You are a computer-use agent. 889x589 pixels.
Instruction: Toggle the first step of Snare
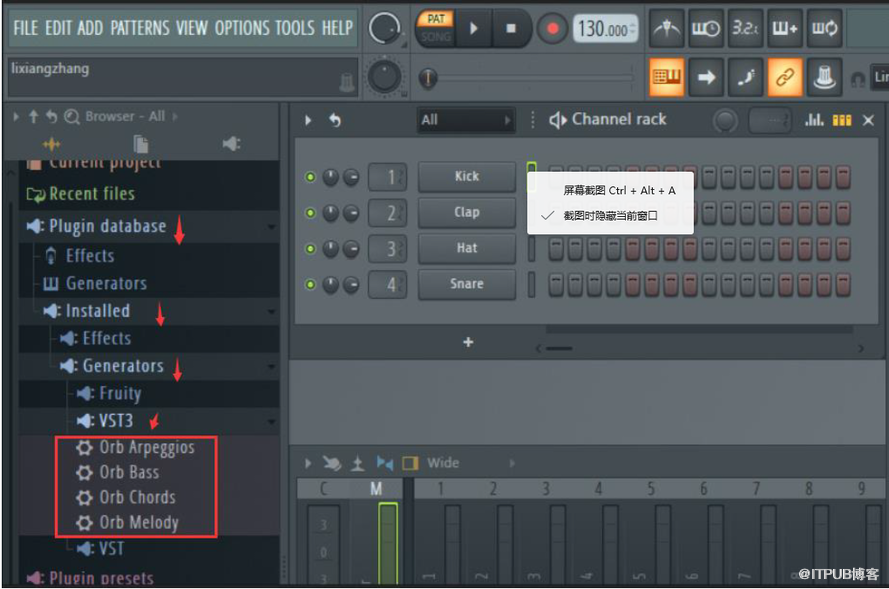(x=556, y=284)
